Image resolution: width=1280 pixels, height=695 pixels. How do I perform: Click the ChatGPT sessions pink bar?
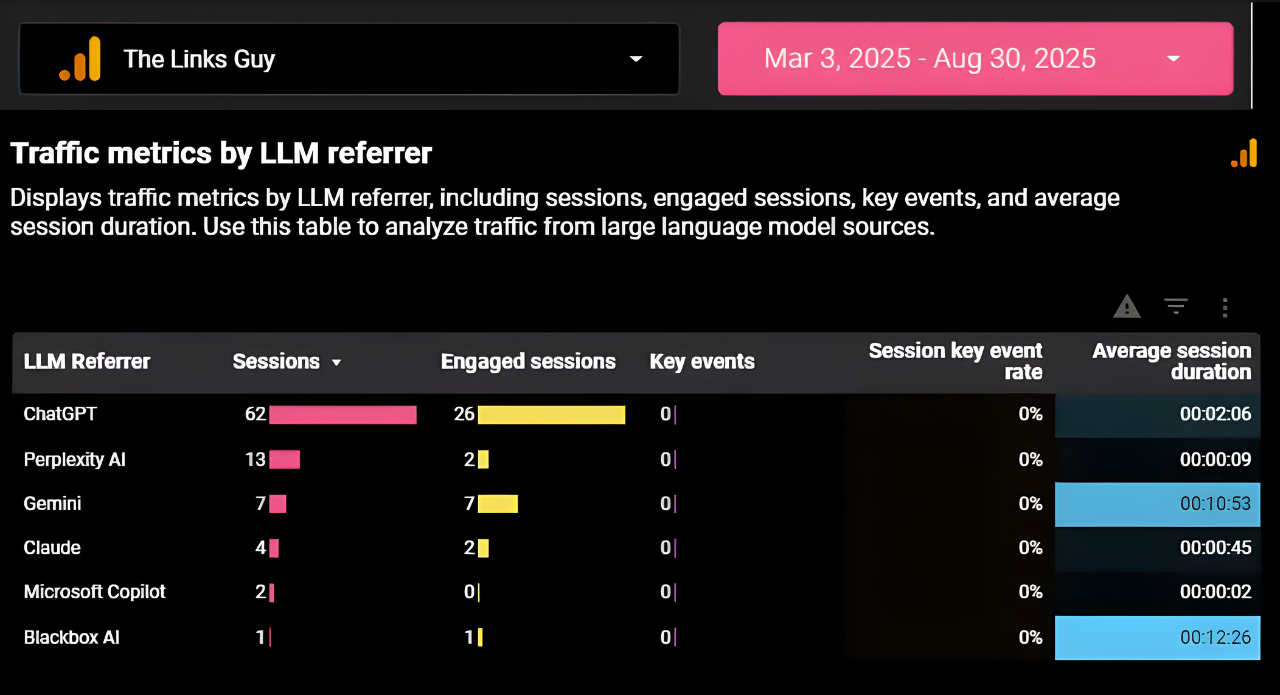(x=345, y=414)
